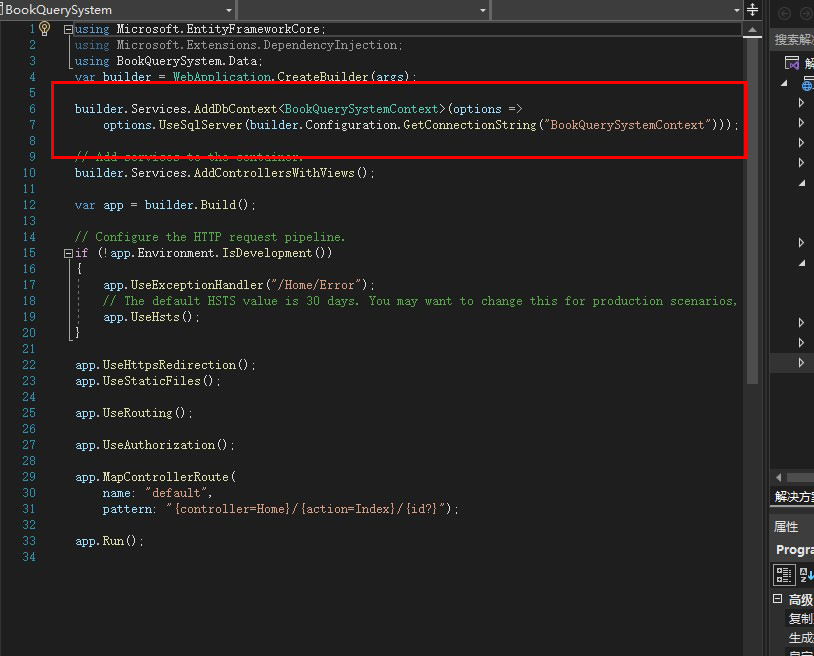Click line number 10 in the gutter
This screenshot has width=814, height=656.
coord(29,173)
